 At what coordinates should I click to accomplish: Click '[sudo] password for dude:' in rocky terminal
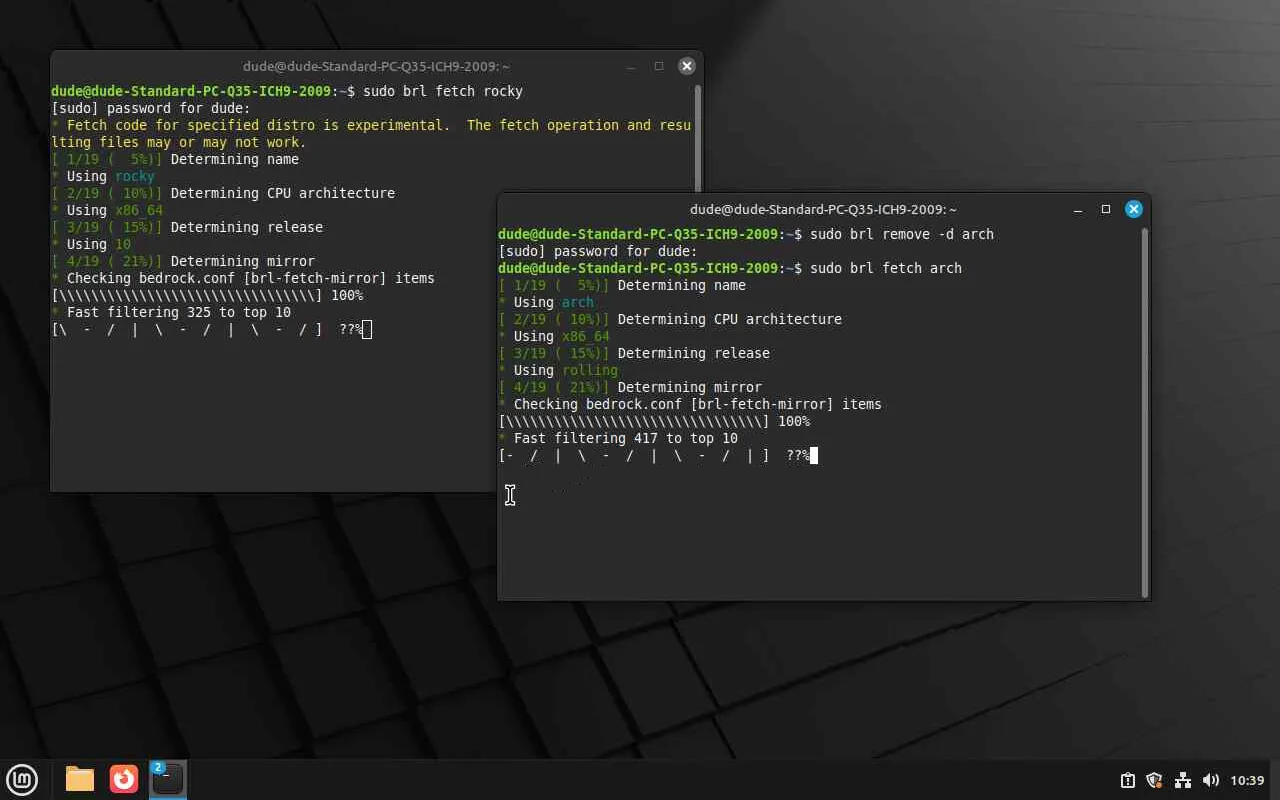[151, 108]
